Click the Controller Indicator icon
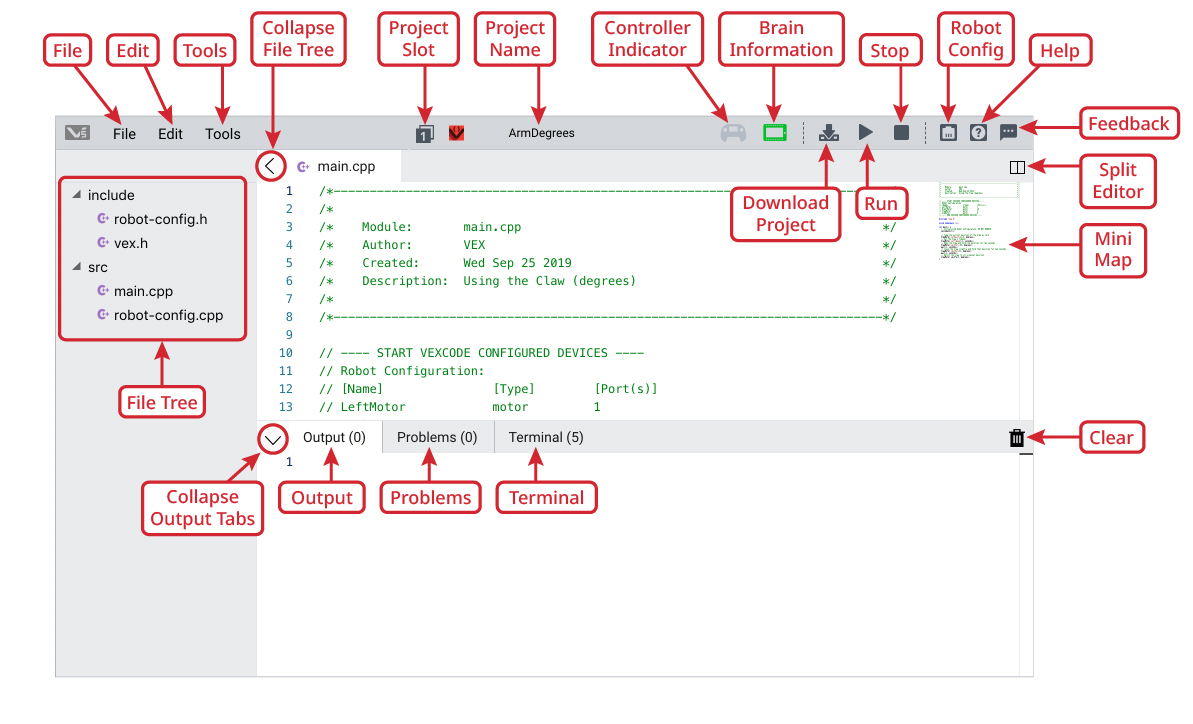Screen dimensions: 1193x724 pos(732,131)
